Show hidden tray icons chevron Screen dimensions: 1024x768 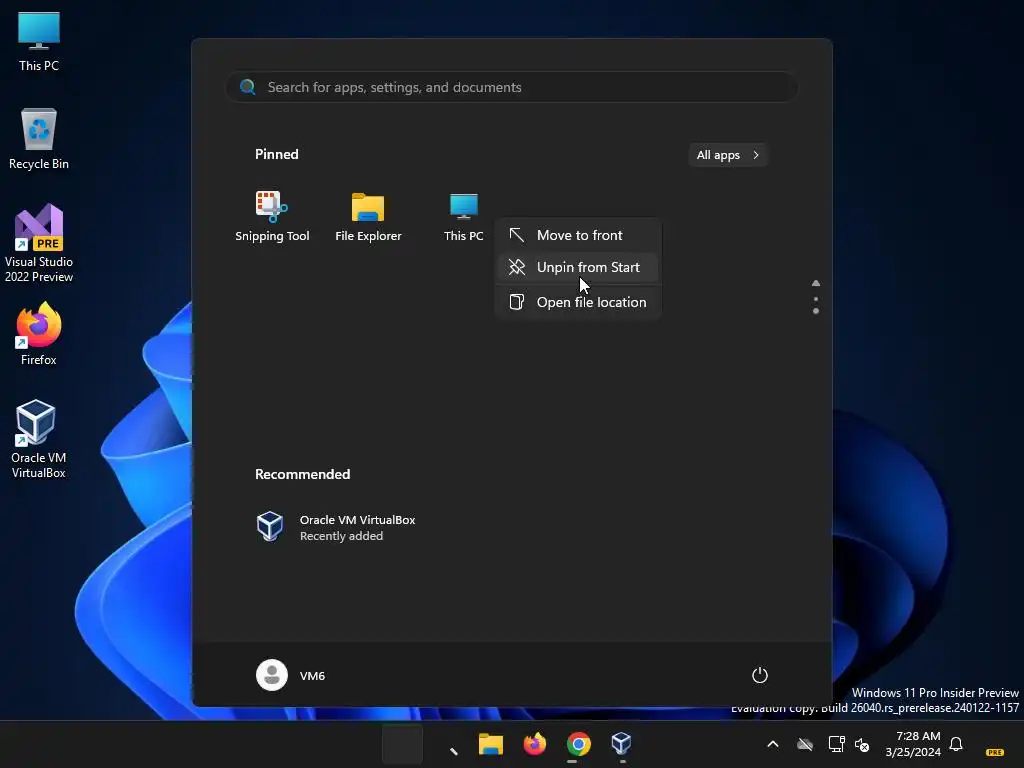[x=773, y=744]
